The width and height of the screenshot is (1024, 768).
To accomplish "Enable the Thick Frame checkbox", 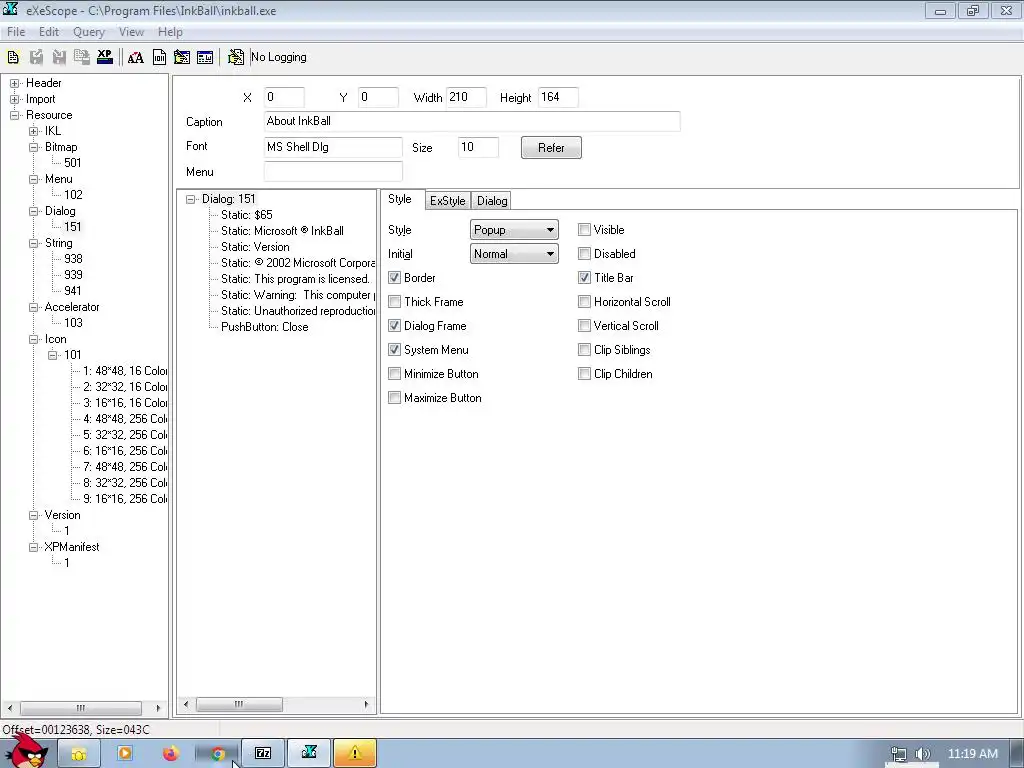I will 394,302.
